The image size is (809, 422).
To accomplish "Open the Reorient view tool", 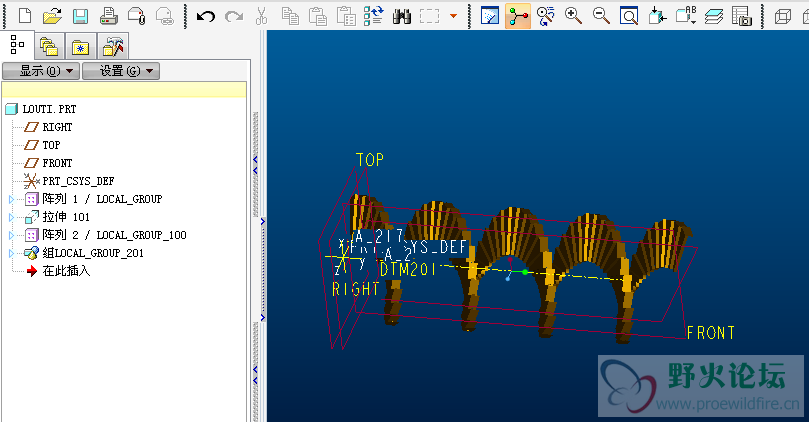I will pyautogui.click(x=657, y=16).
